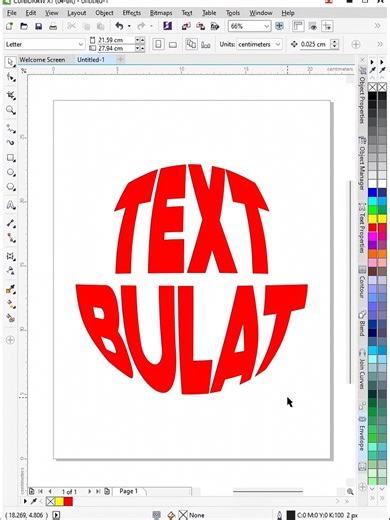Select the Smart Fill tool
Screen dimensions: 390x520
(11, 318)
